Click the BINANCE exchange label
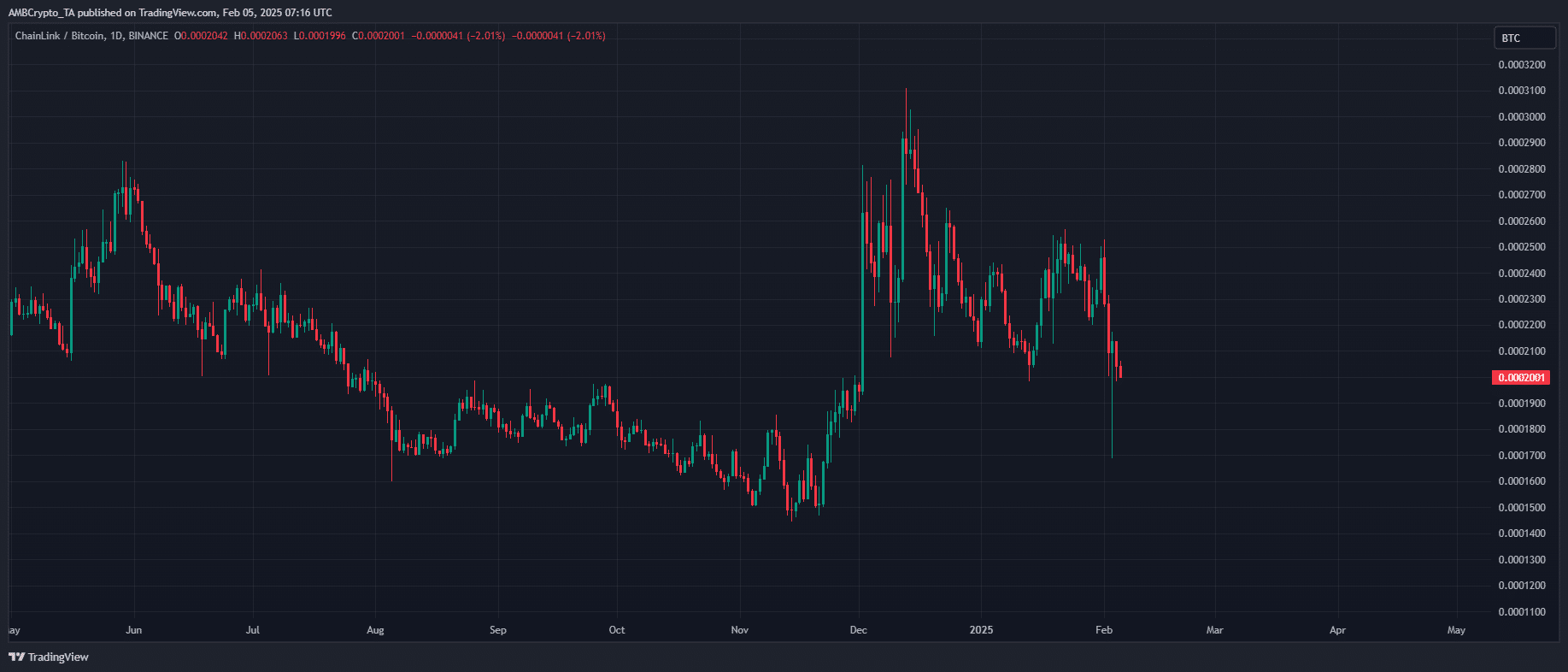The width and height of the screenshot is (1568, 672). pyautogui.click(x=149, y=36)
